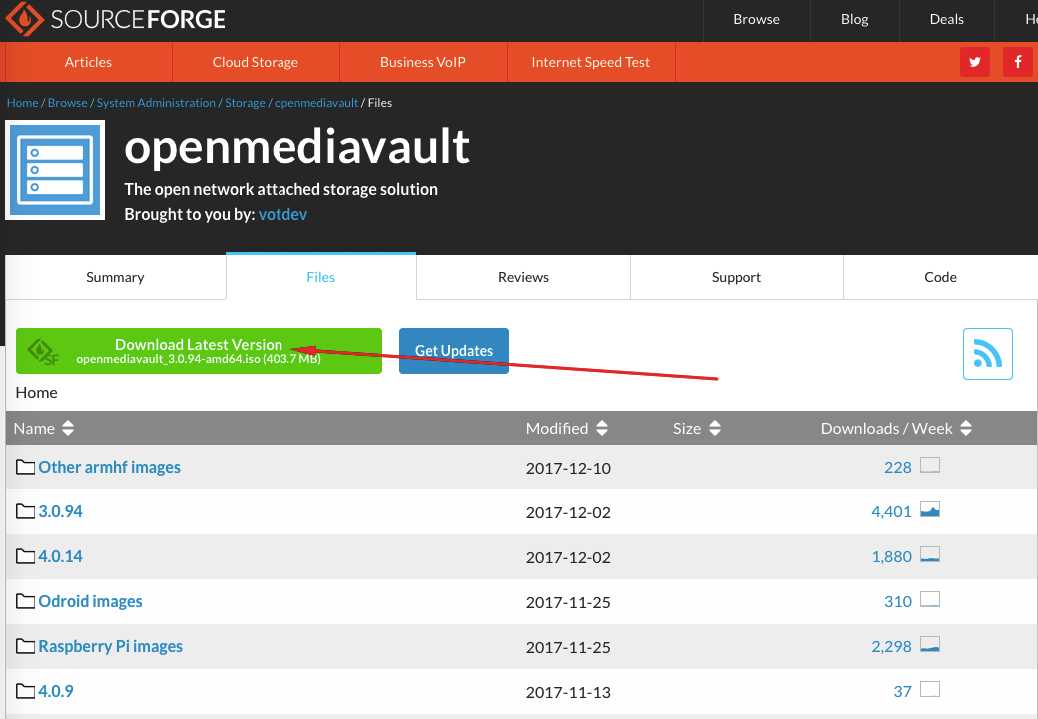Image resolution: width=1038 pixels, height=719 pixels.
Task: Open Blog in top navigation
Action: tap(855, 20)
